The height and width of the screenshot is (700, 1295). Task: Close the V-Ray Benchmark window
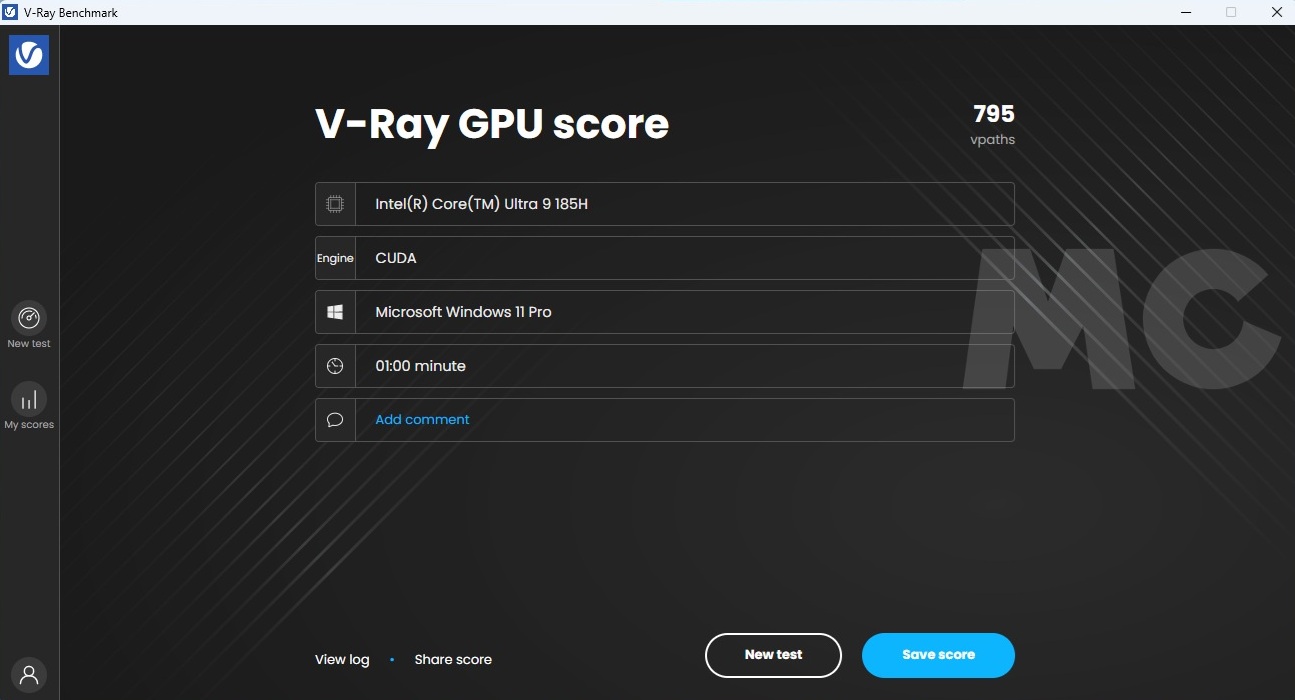[x=1275, y=12]
